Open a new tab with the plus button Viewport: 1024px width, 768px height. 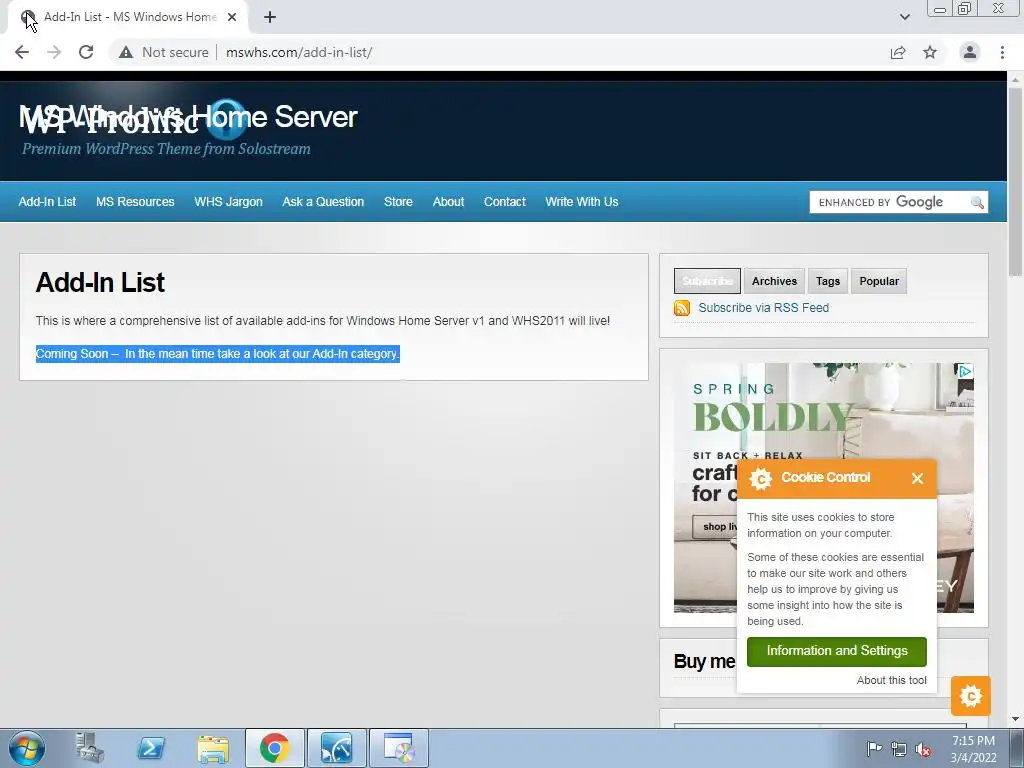tap(270, 17)
